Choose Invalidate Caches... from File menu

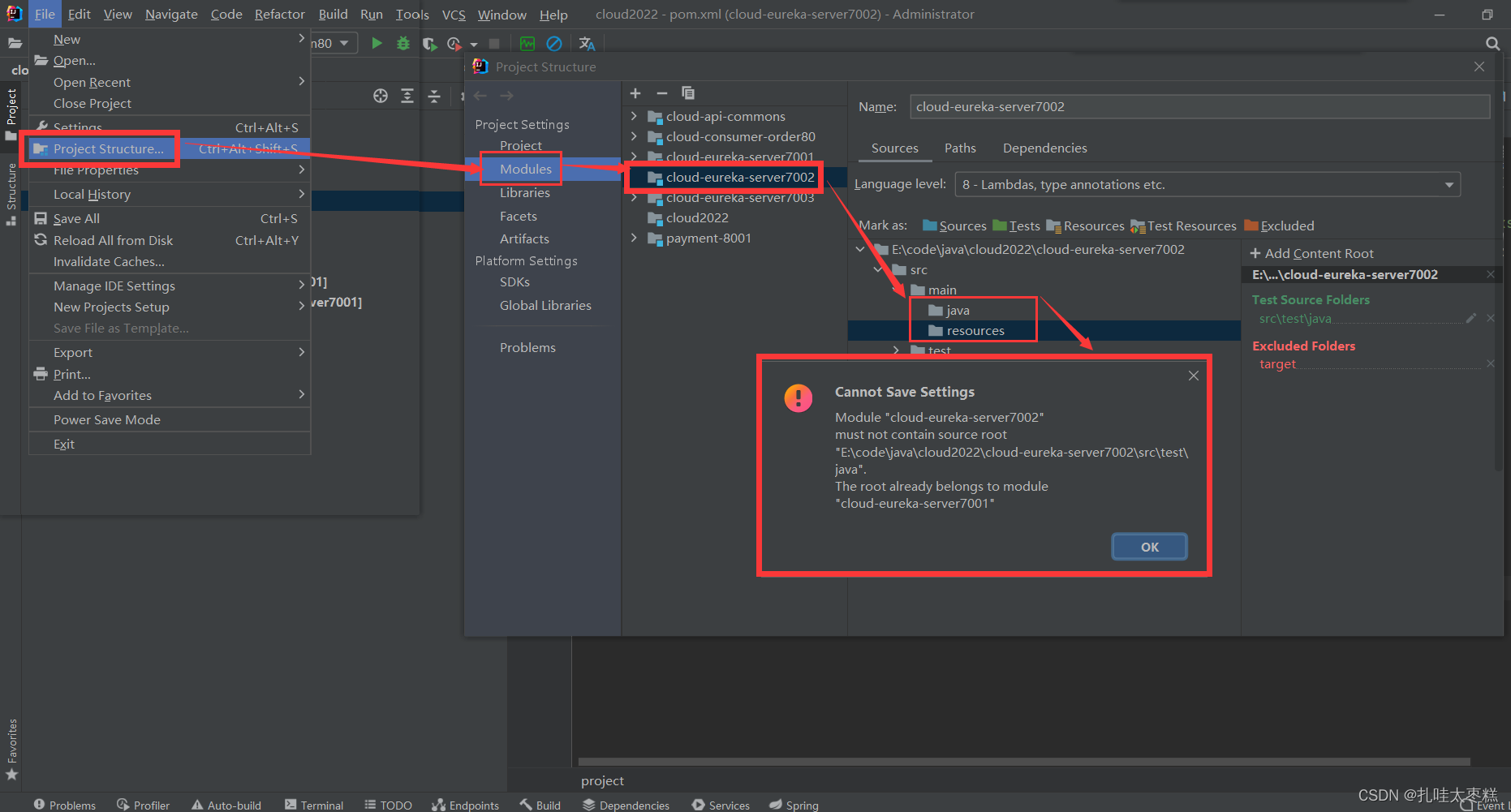pyautogui.click(x=170, y=261)
